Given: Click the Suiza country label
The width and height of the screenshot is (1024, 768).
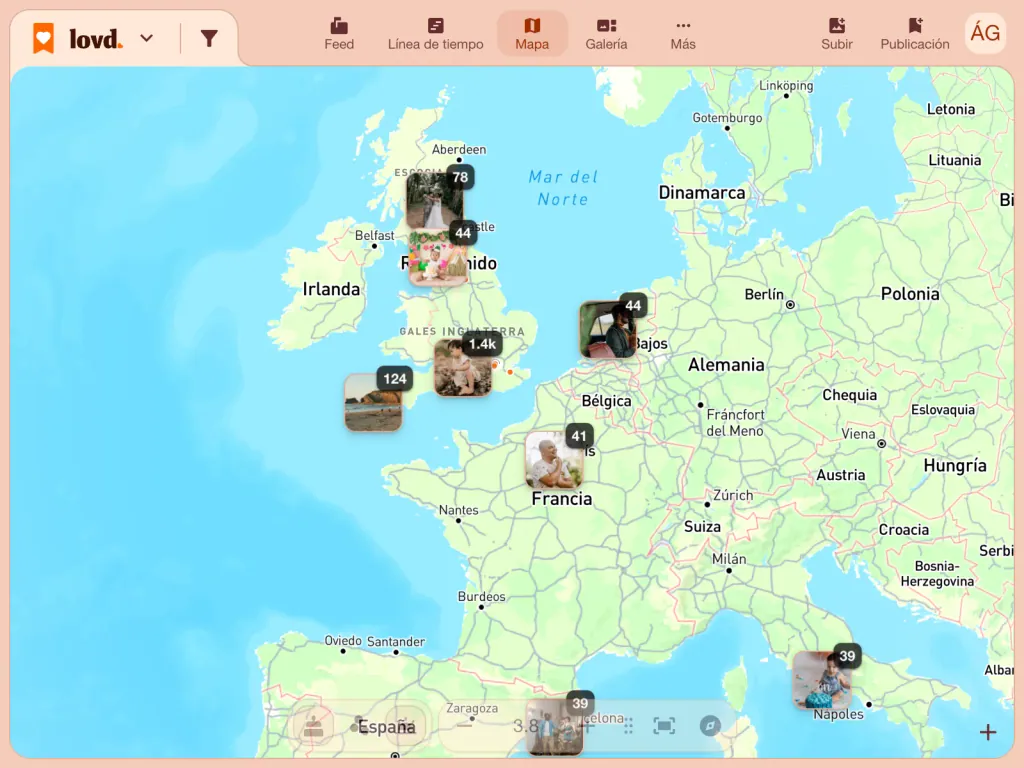Looking at the screenshot, I should coord(702,526).
